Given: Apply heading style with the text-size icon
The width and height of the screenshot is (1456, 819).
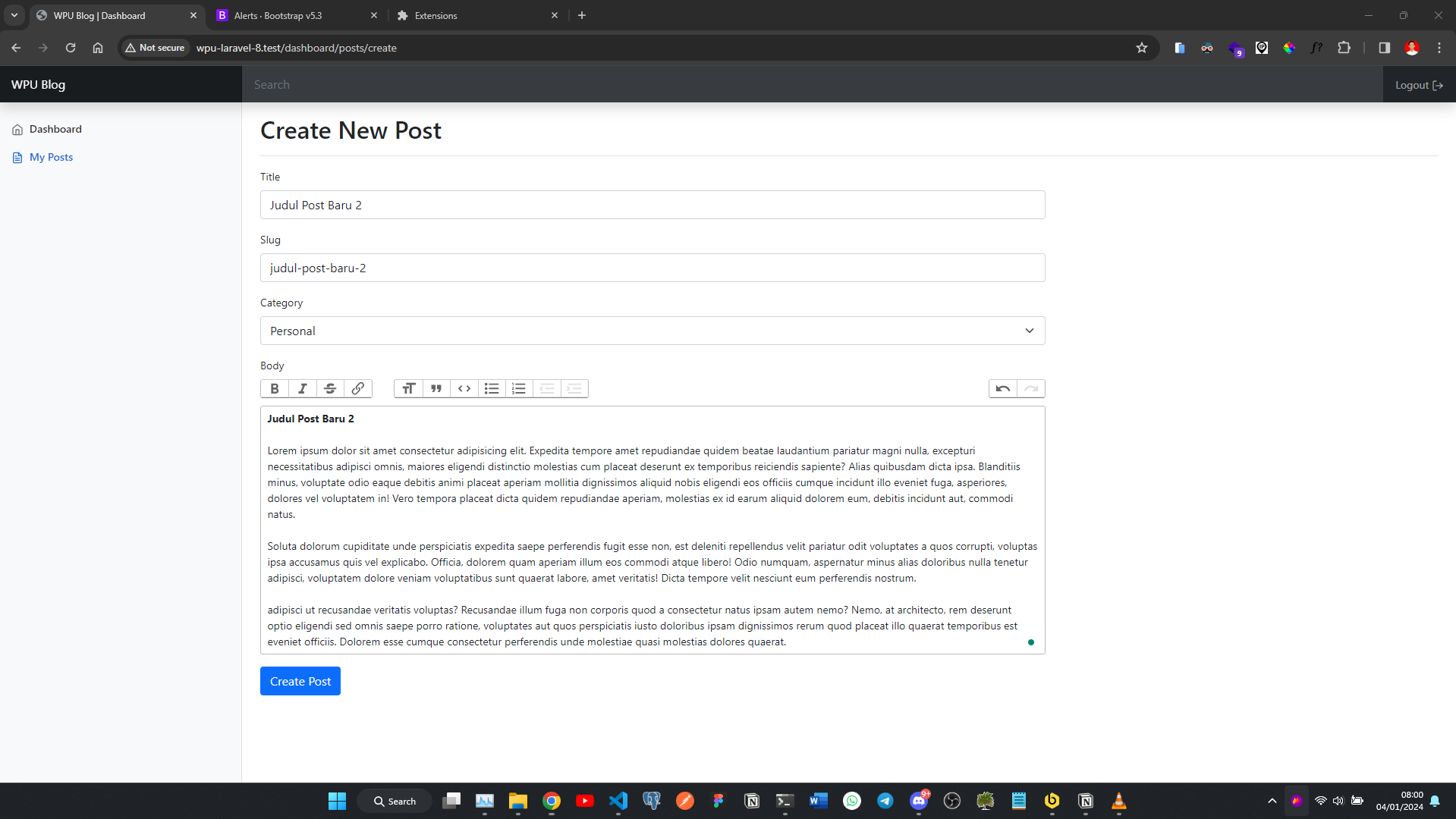Looking at the screenshot, I should (408, 388).
